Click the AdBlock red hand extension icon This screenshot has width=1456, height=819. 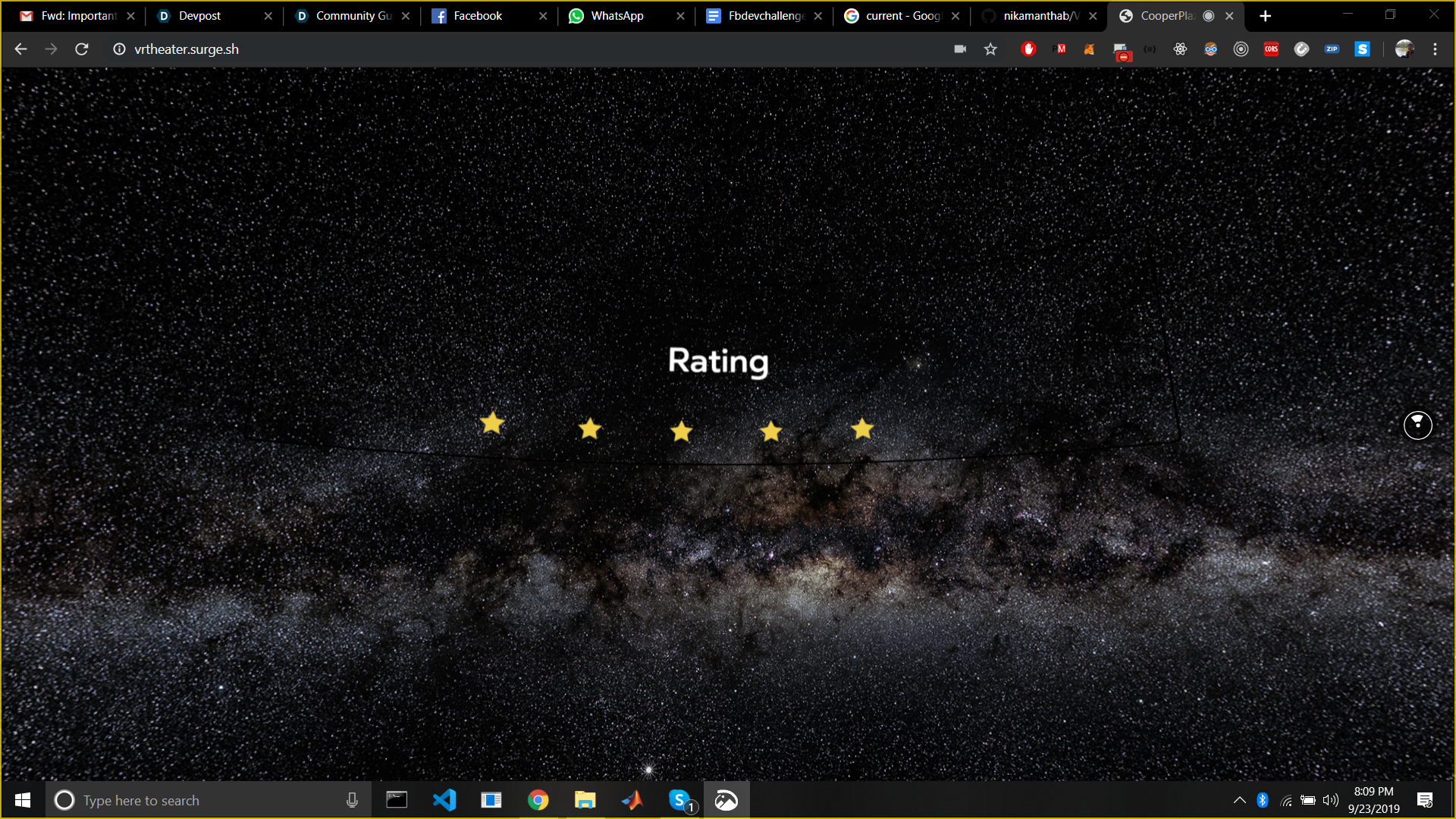1028,49
